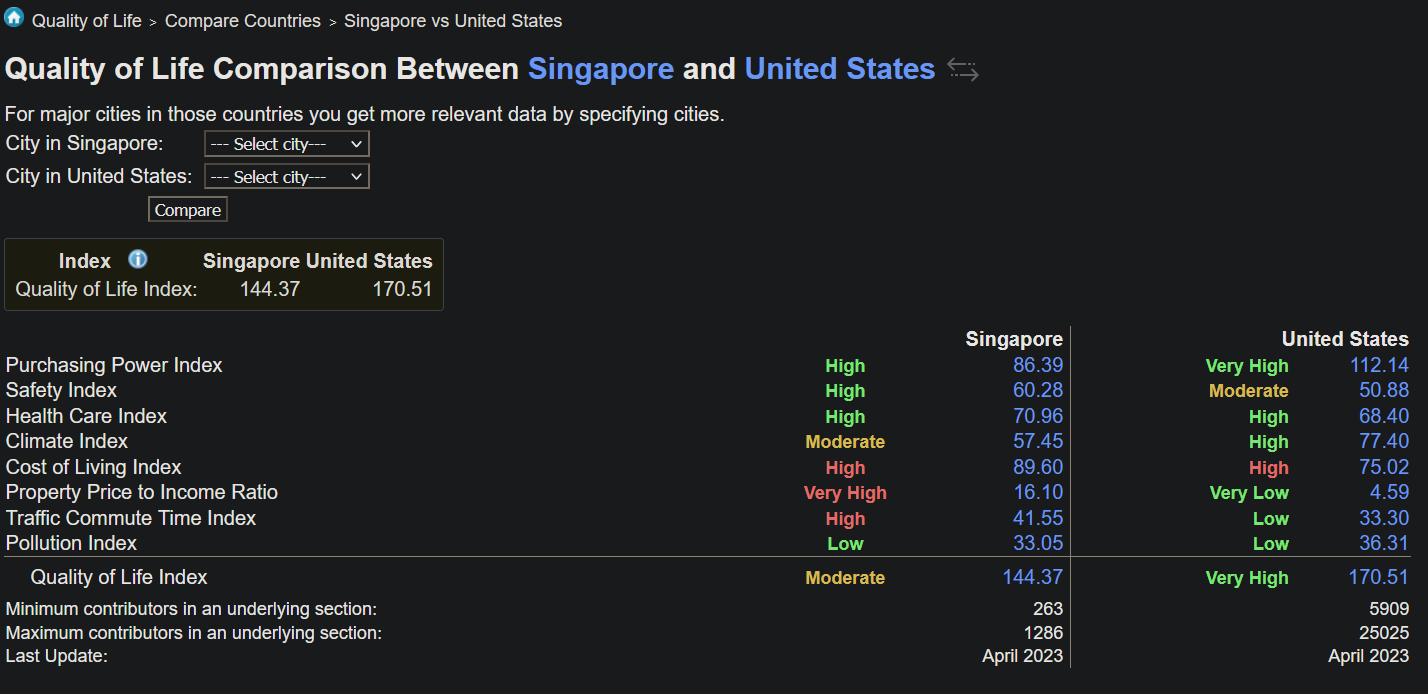Select the Safety Index row label
1428x694 pixels.
[61, 390]
